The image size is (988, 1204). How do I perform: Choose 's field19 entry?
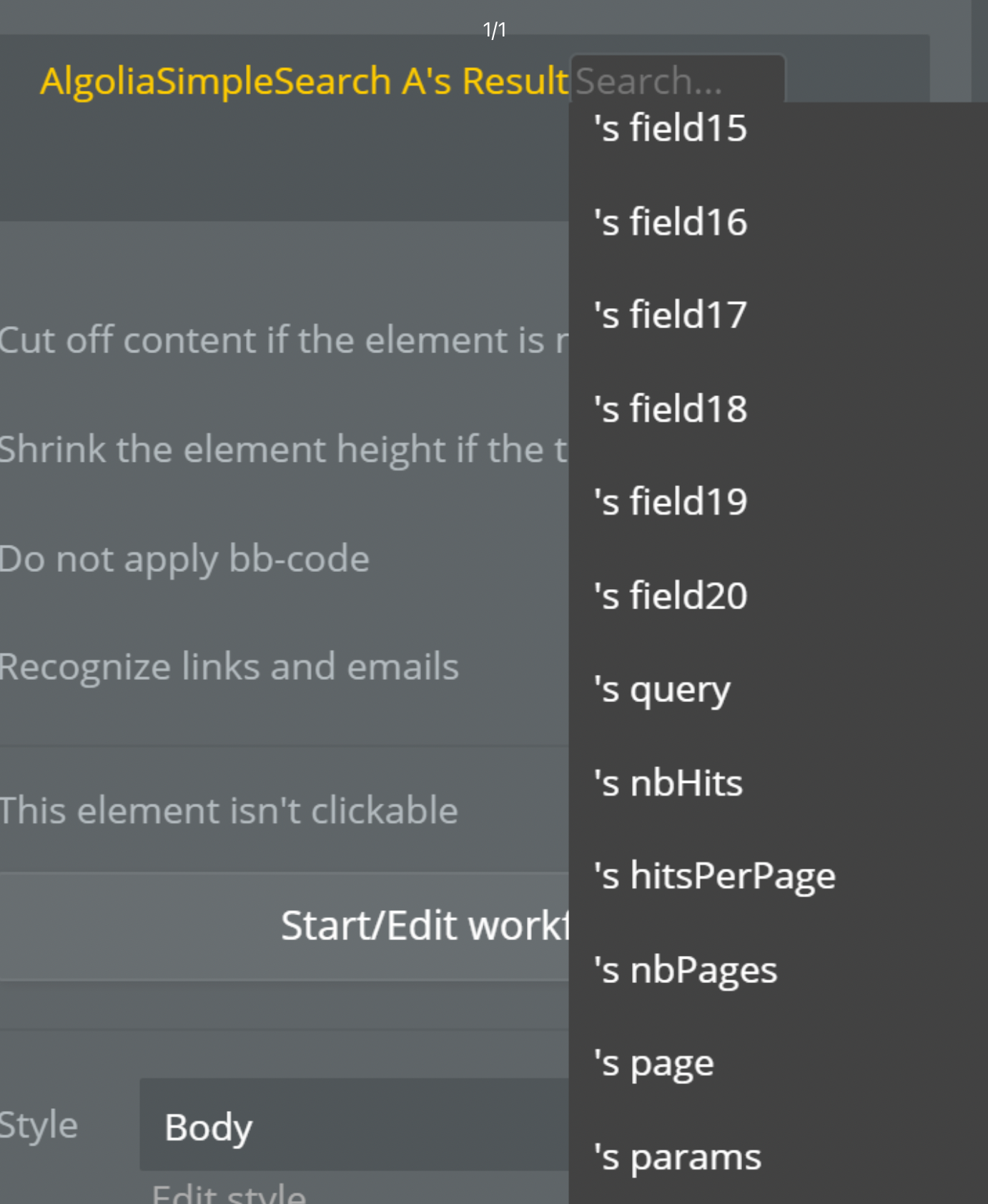pyautogui.click(x=778, y=502)
